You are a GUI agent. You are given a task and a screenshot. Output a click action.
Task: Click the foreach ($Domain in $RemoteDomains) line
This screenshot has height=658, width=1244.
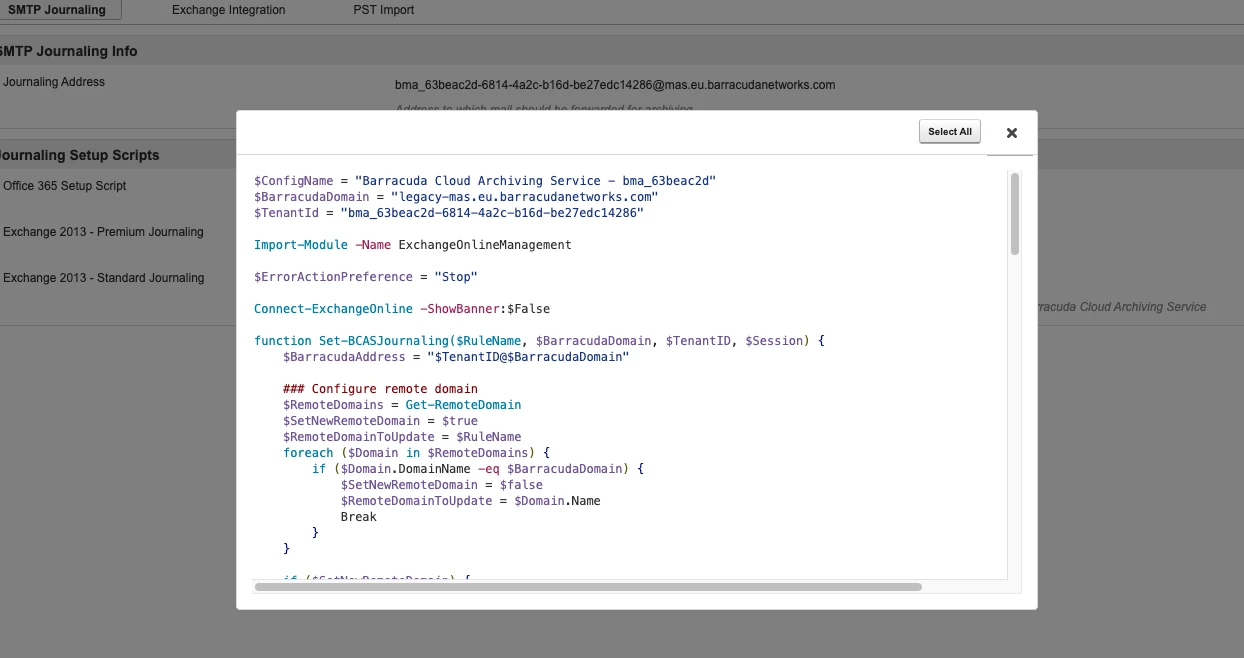coord(416,453)
